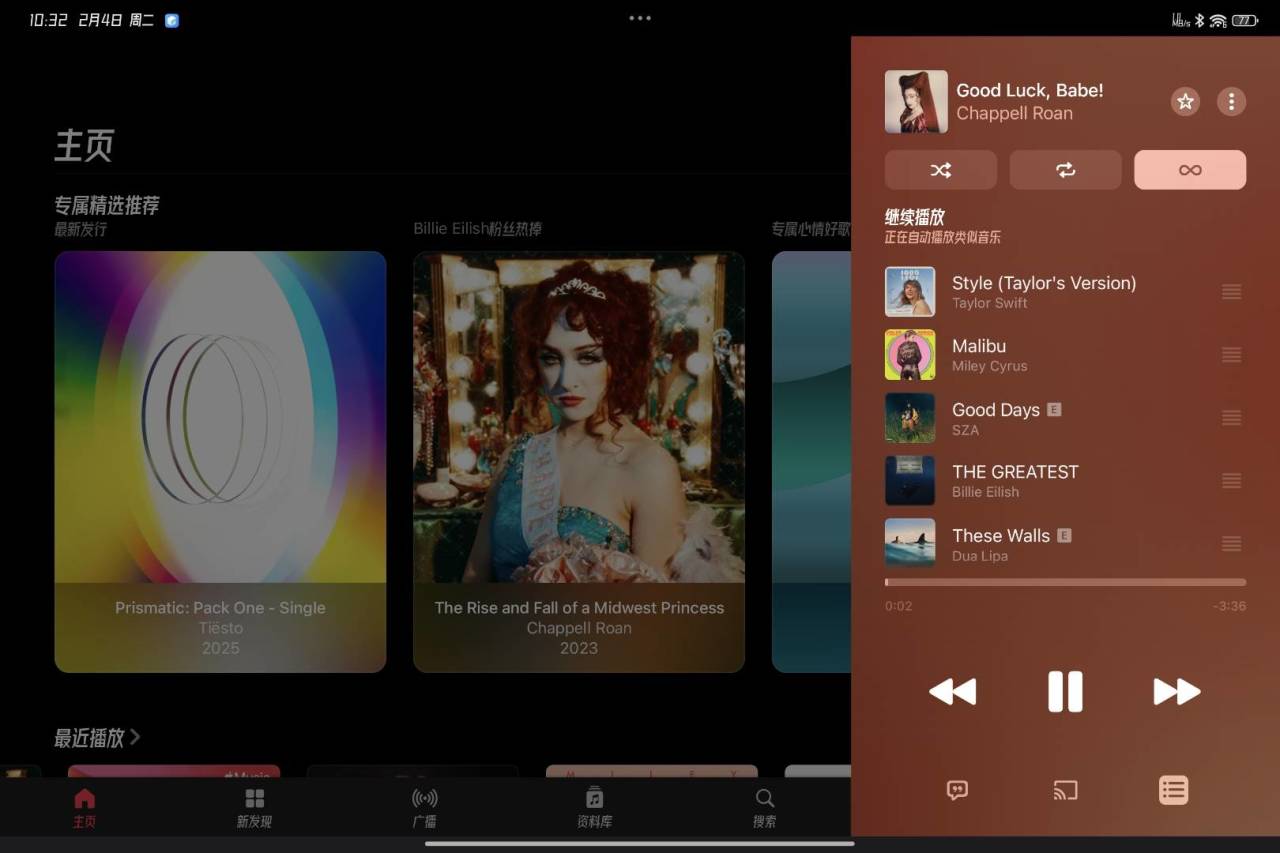
Task: Tap the blue notification icon in status bar
Action: (x=172, y=20)
